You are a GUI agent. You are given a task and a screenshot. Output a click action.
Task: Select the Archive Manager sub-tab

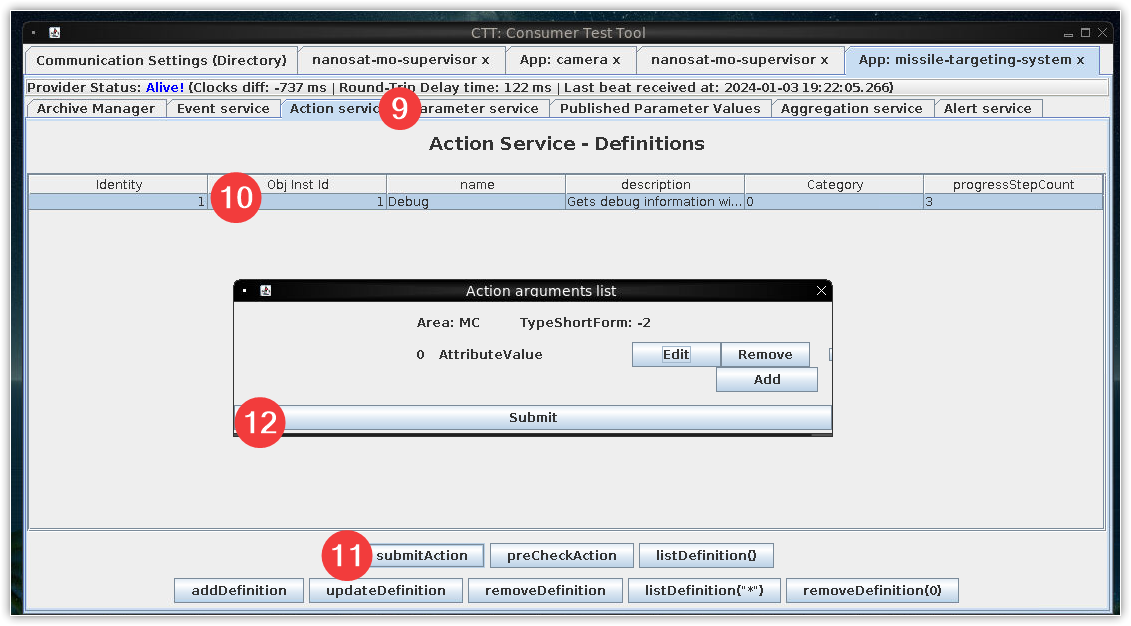point(96,108)
